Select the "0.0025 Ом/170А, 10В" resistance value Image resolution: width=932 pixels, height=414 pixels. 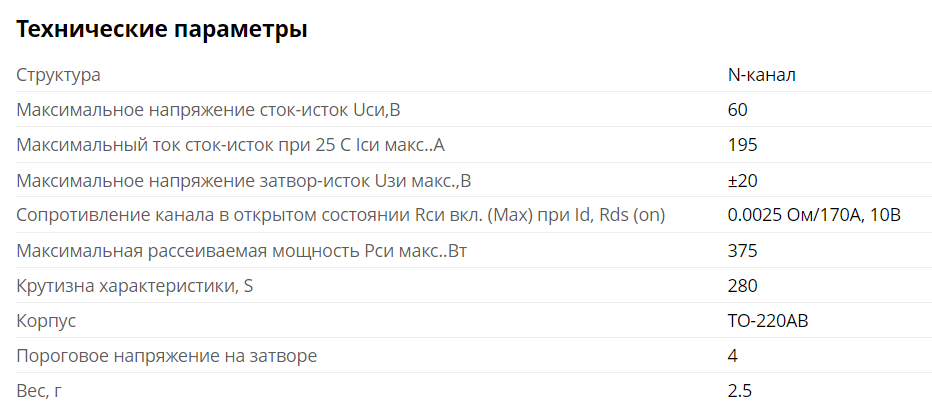pyautogui.click(x=815, y=216)
